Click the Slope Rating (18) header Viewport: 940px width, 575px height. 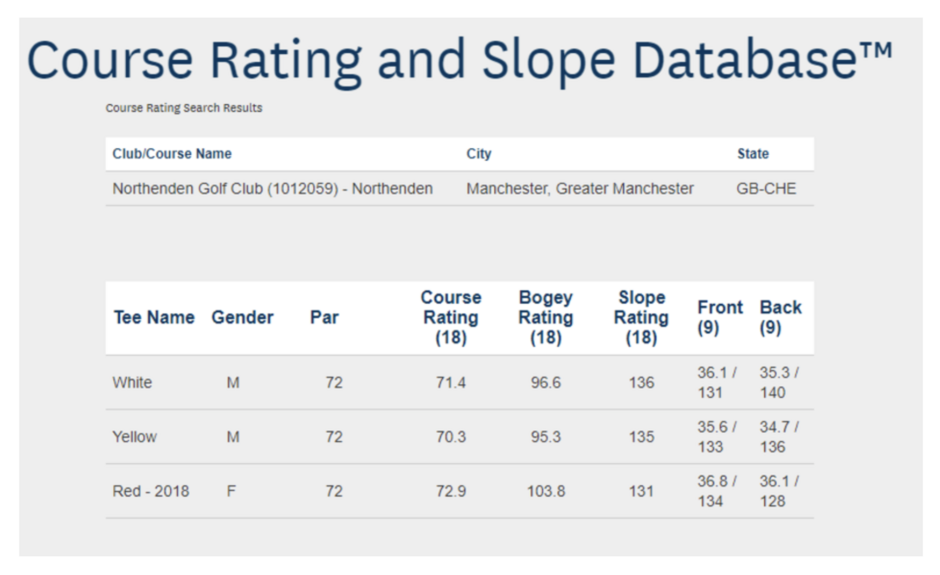[x=641, y=317]
